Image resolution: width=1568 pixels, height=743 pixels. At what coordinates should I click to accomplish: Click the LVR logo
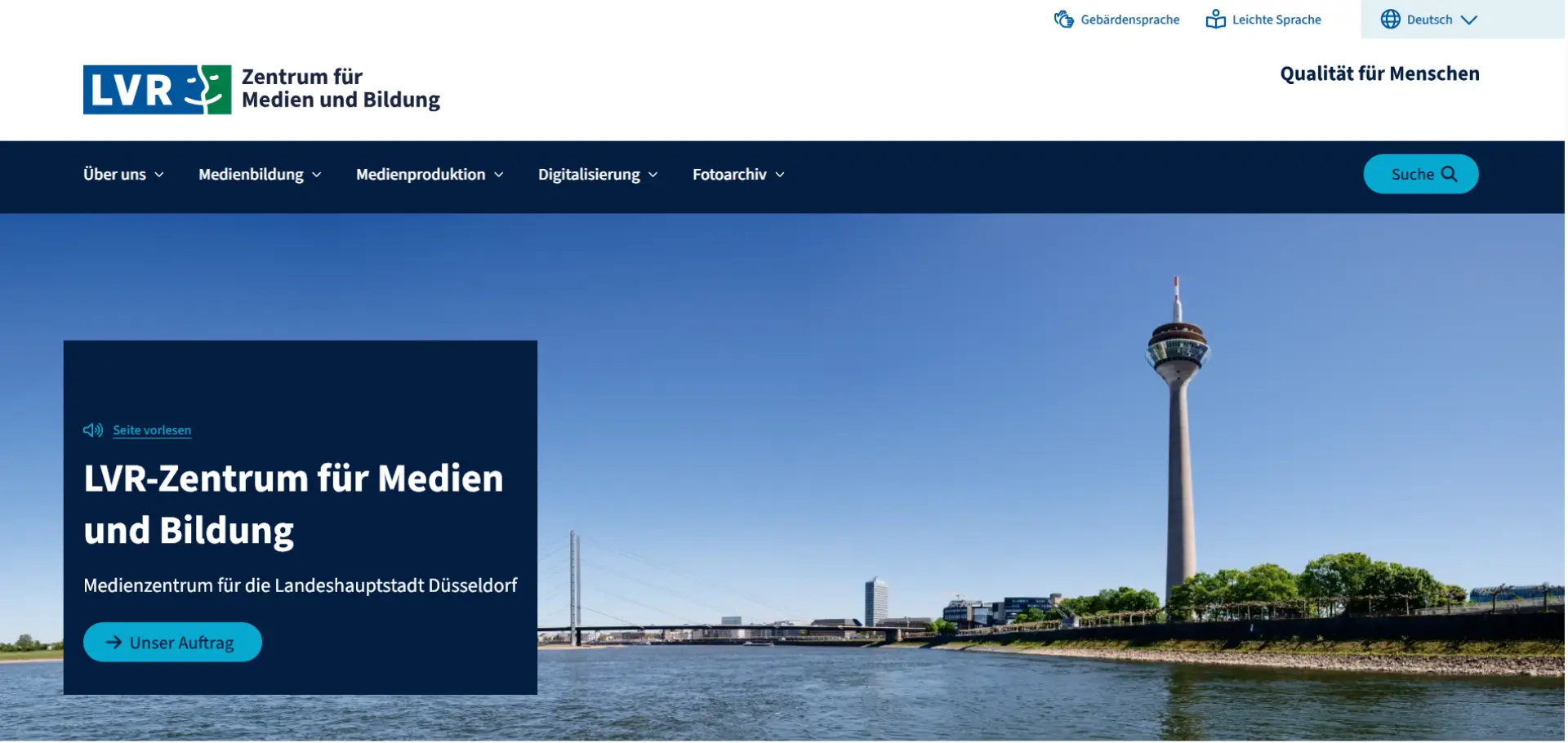[x=157, y=90]
